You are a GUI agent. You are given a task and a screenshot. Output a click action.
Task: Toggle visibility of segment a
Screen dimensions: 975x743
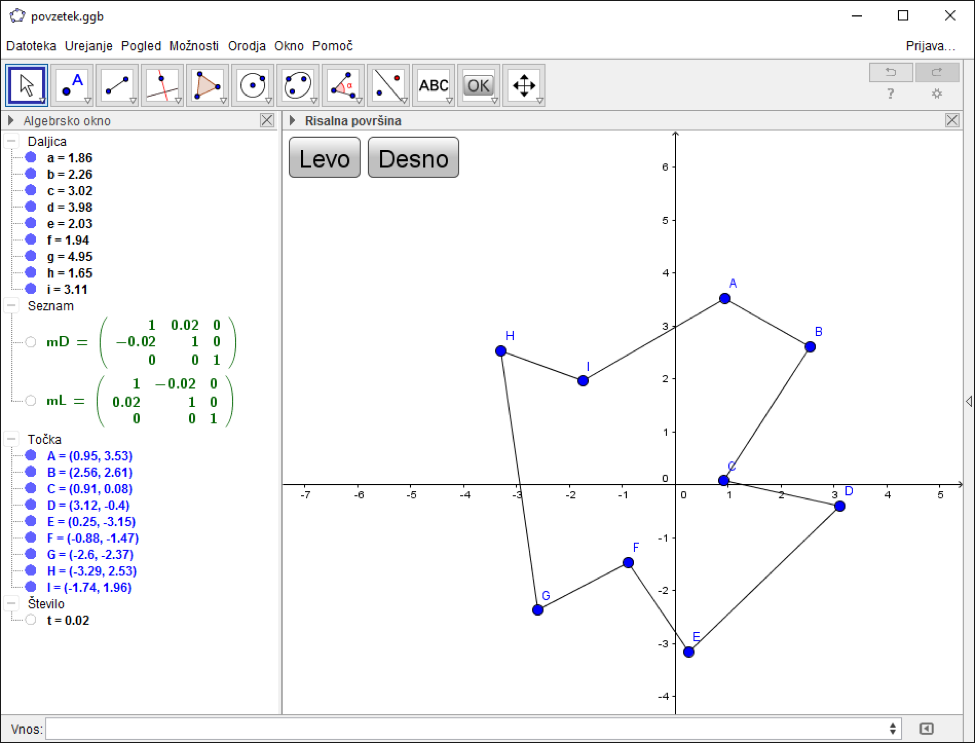pos(31,158)
